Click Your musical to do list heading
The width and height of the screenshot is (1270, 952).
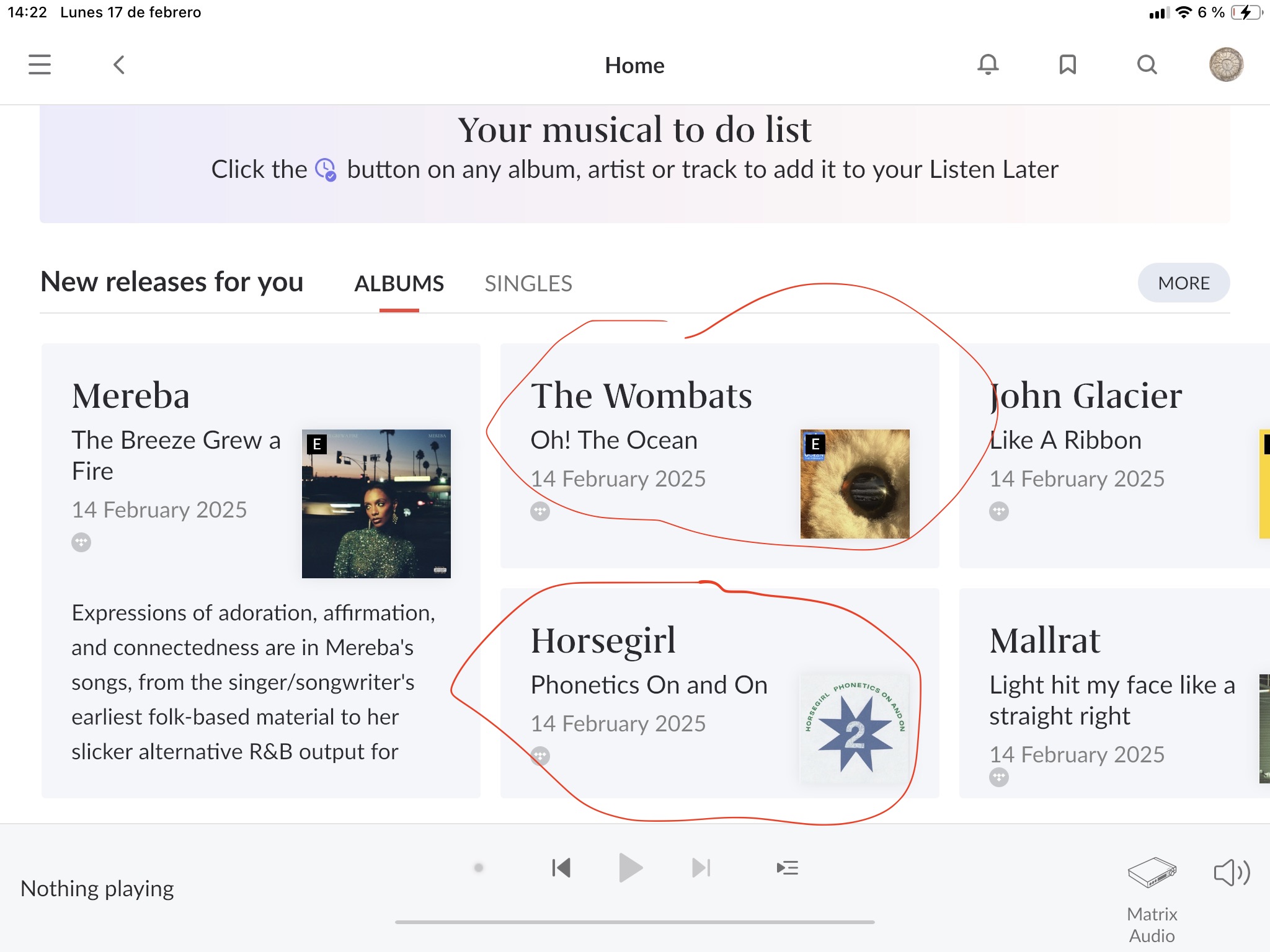(x=634, y=130)
